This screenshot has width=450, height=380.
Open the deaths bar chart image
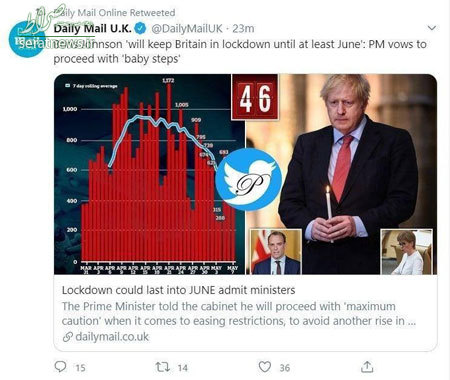150,174
